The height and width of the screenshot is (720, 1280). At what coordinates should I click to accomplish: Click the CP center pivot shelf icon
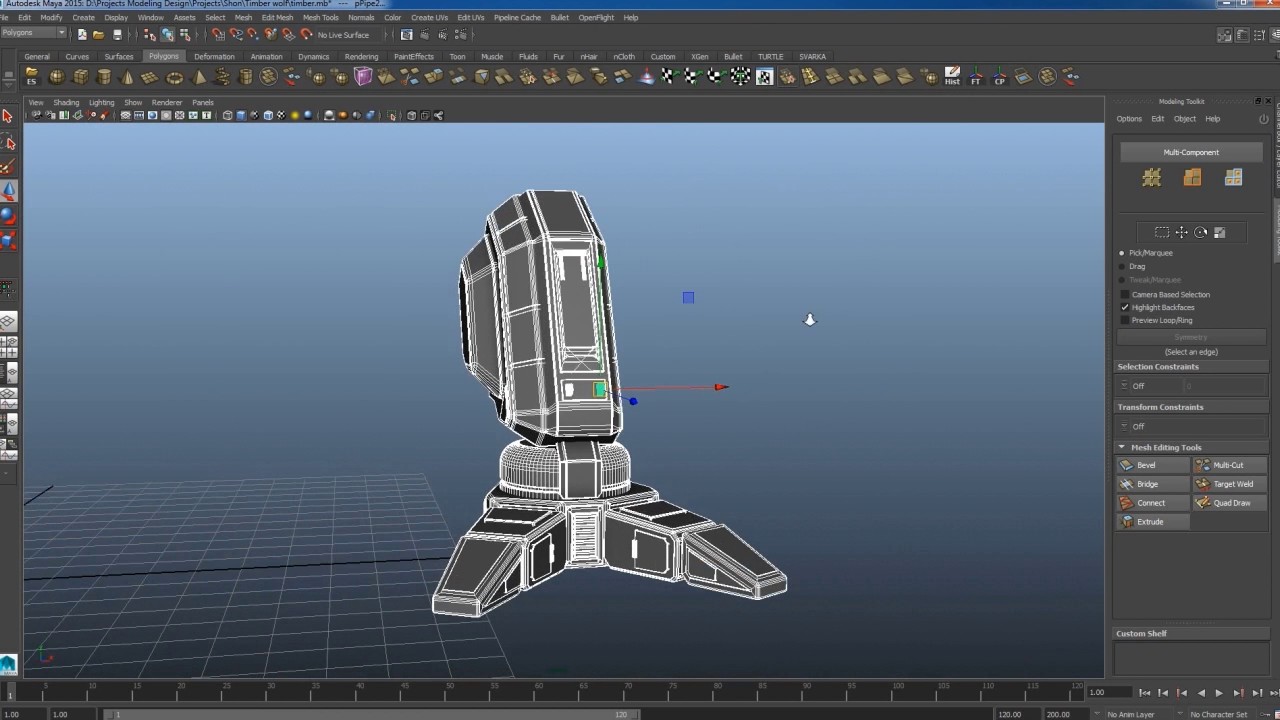999,77
